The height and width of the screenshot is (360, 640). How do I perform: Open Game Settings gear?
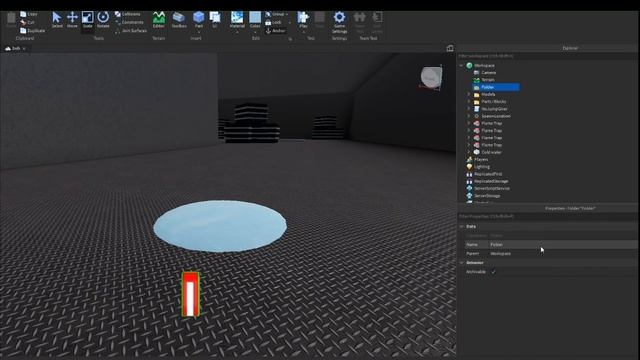click(339, 17)
